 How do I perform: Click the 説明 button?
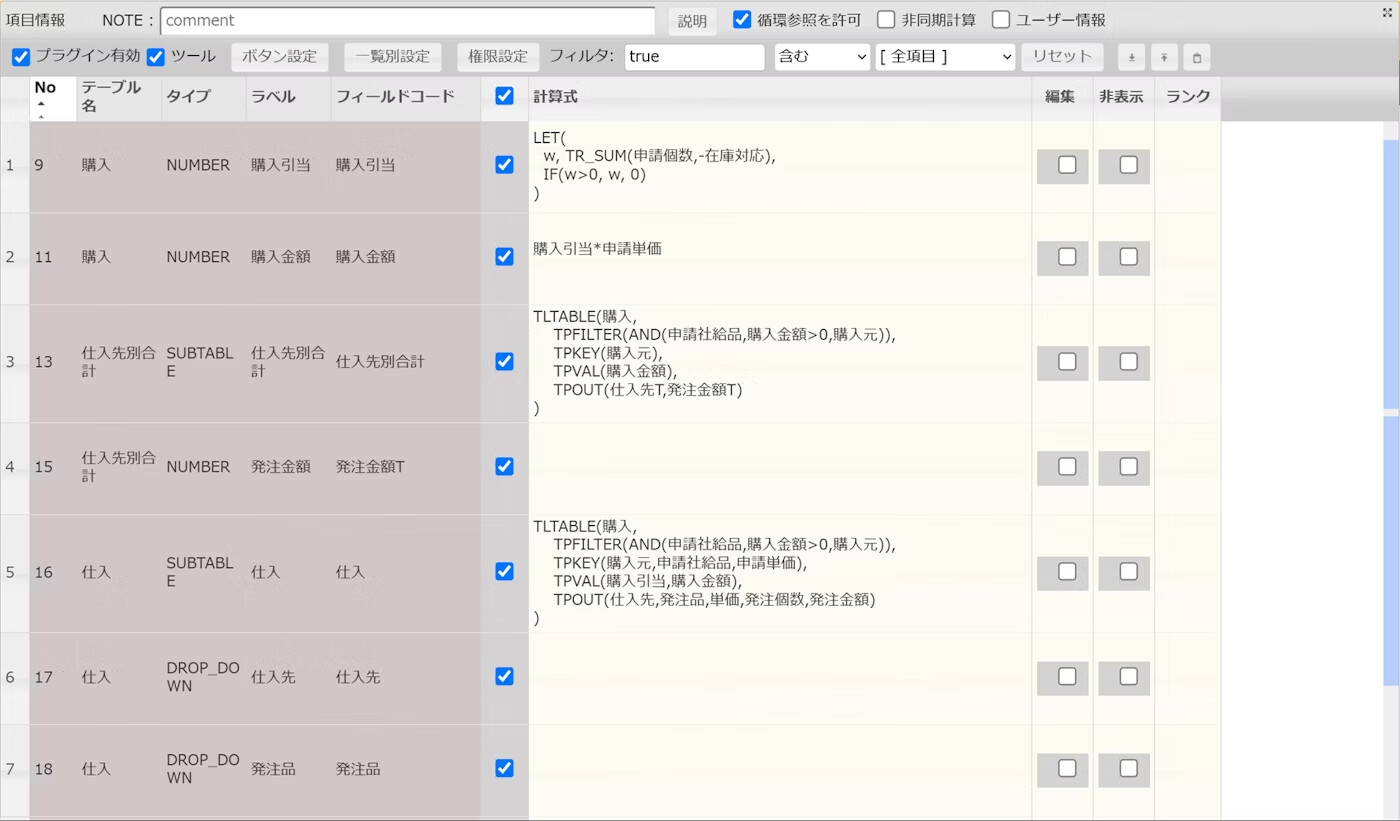(x=692, y=20)
